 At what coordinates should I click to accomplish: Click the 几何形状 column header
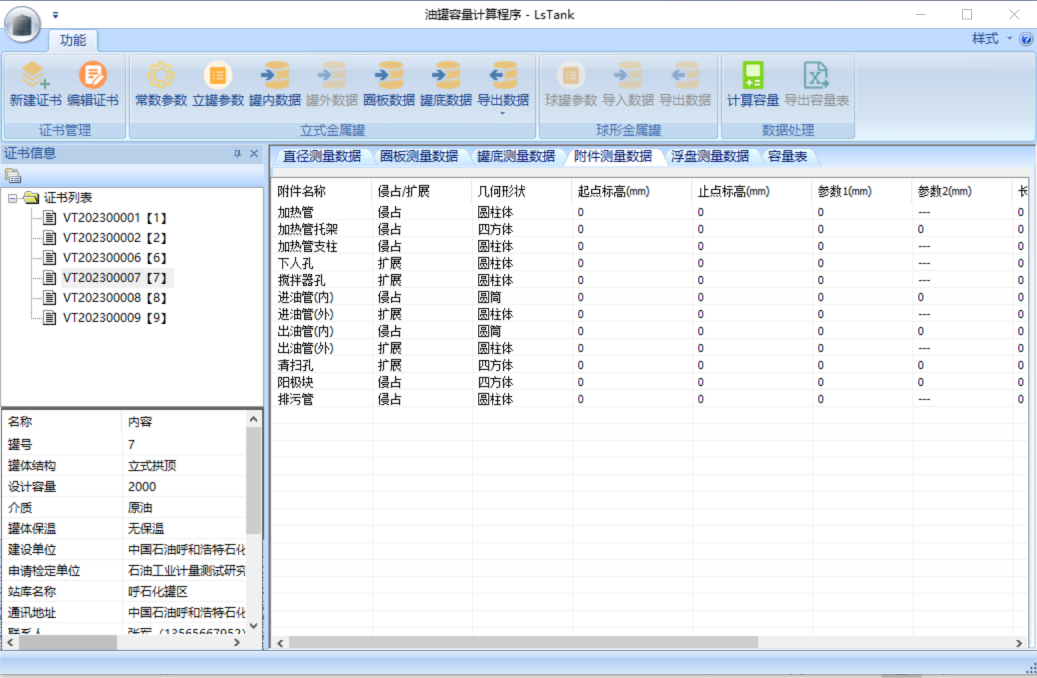(522, 191)
